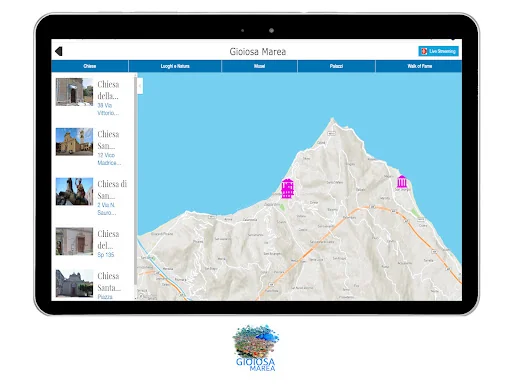Open the Live Streaming button
Viewport: 512px width, 384px height.
click(438, 51)
